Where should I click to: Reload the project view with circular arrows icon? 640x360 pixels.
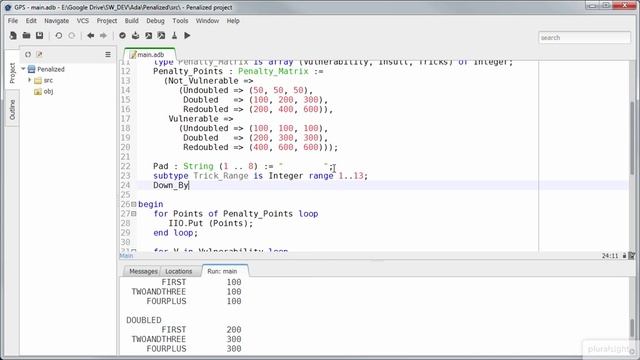[x=28, y=54]
